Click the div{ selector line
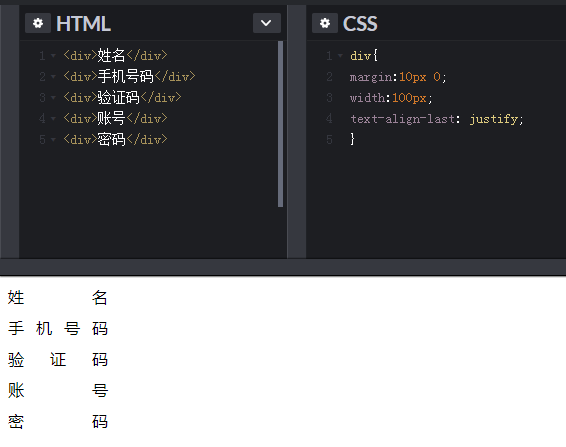The height and width of the screenshot is (447, 566). [x=364, y=56]
